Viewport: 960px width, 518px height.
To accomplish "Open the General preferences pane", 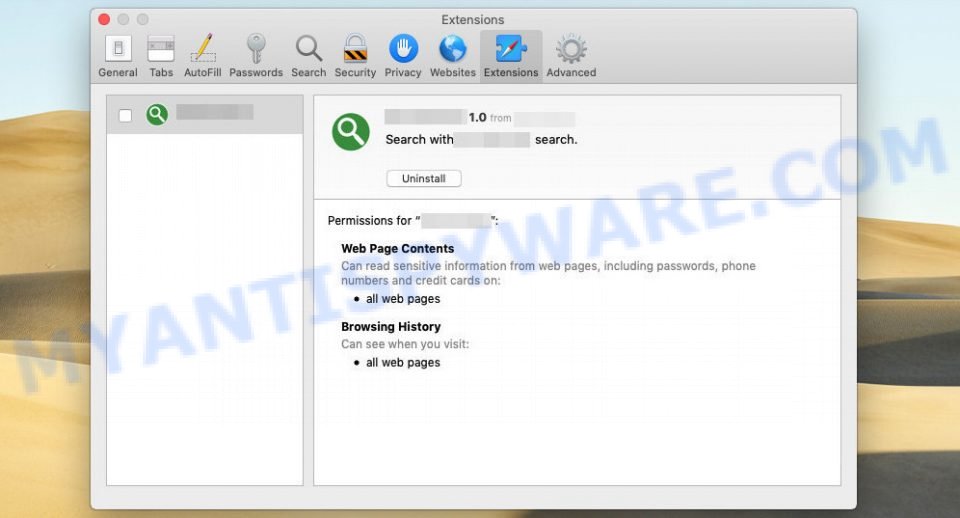I will click(x=118, y=56).
